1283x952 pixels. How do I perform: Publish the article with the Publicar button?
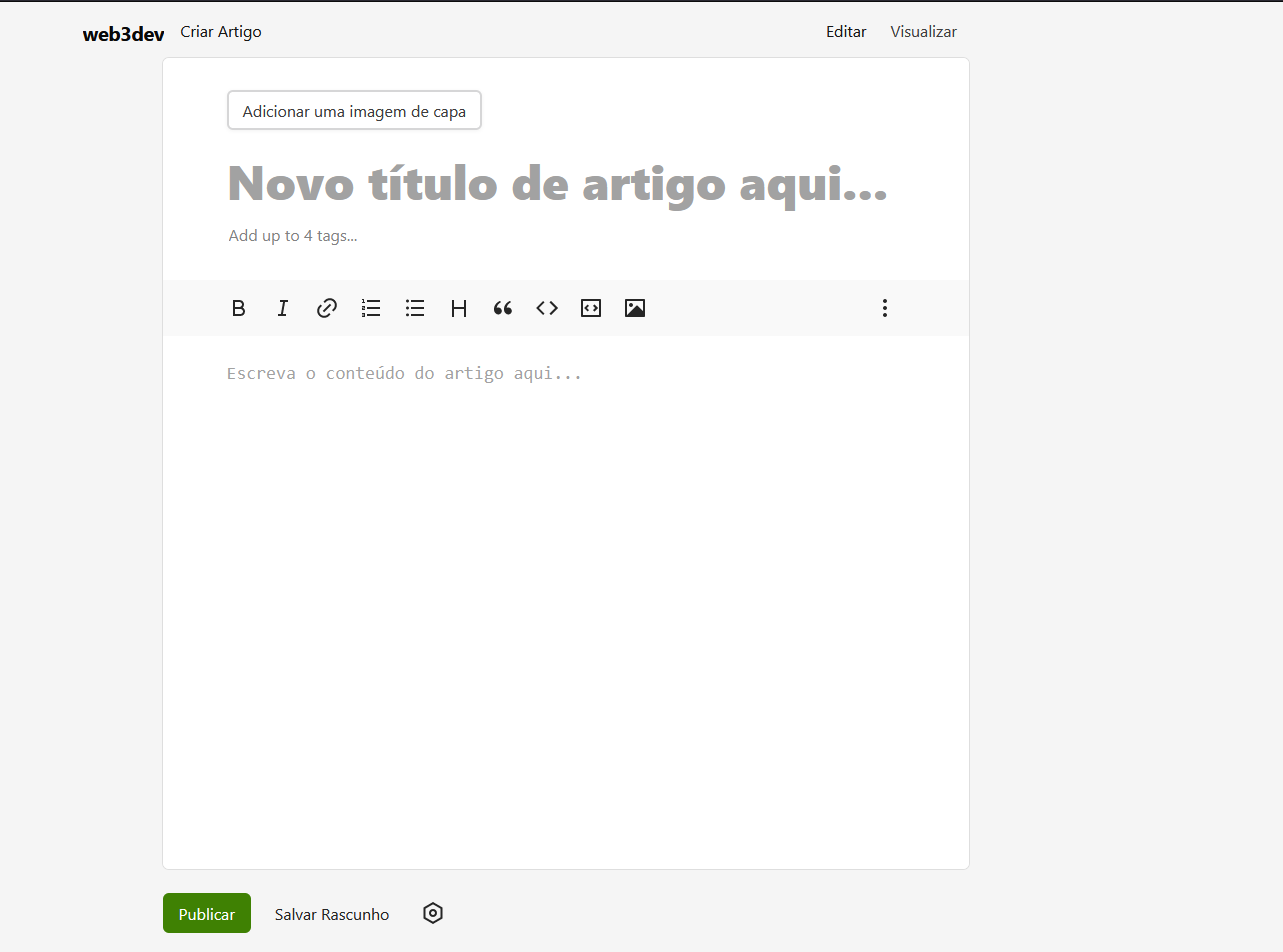pyautogui.click(x=206, y=913)
